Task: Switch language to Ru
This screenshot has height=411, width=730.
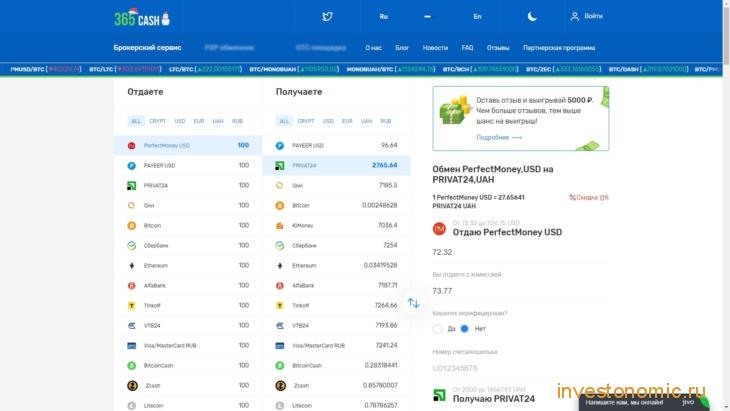Action: point(384,17)
